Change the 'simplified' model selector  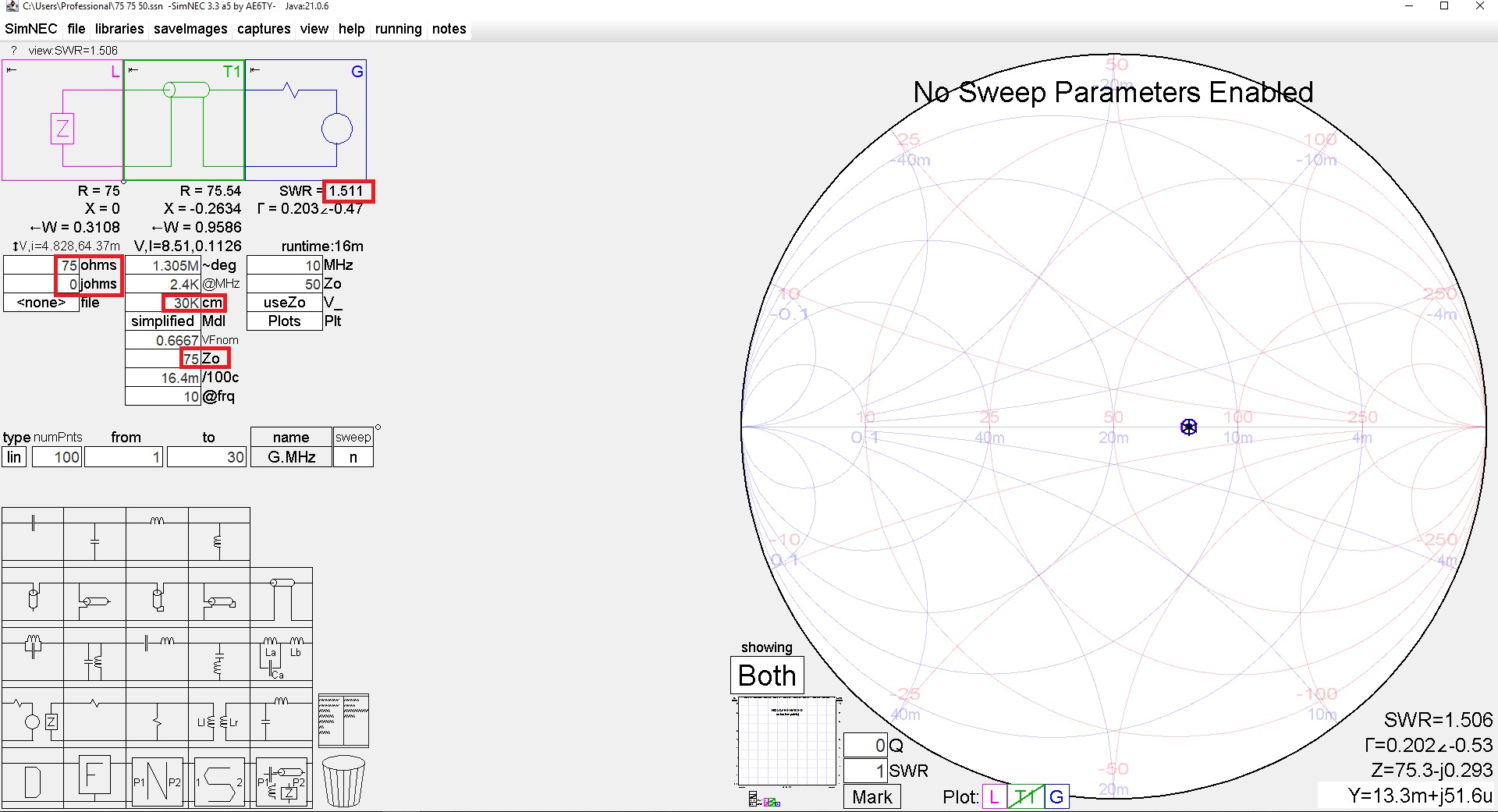click(x=162, y=321)
